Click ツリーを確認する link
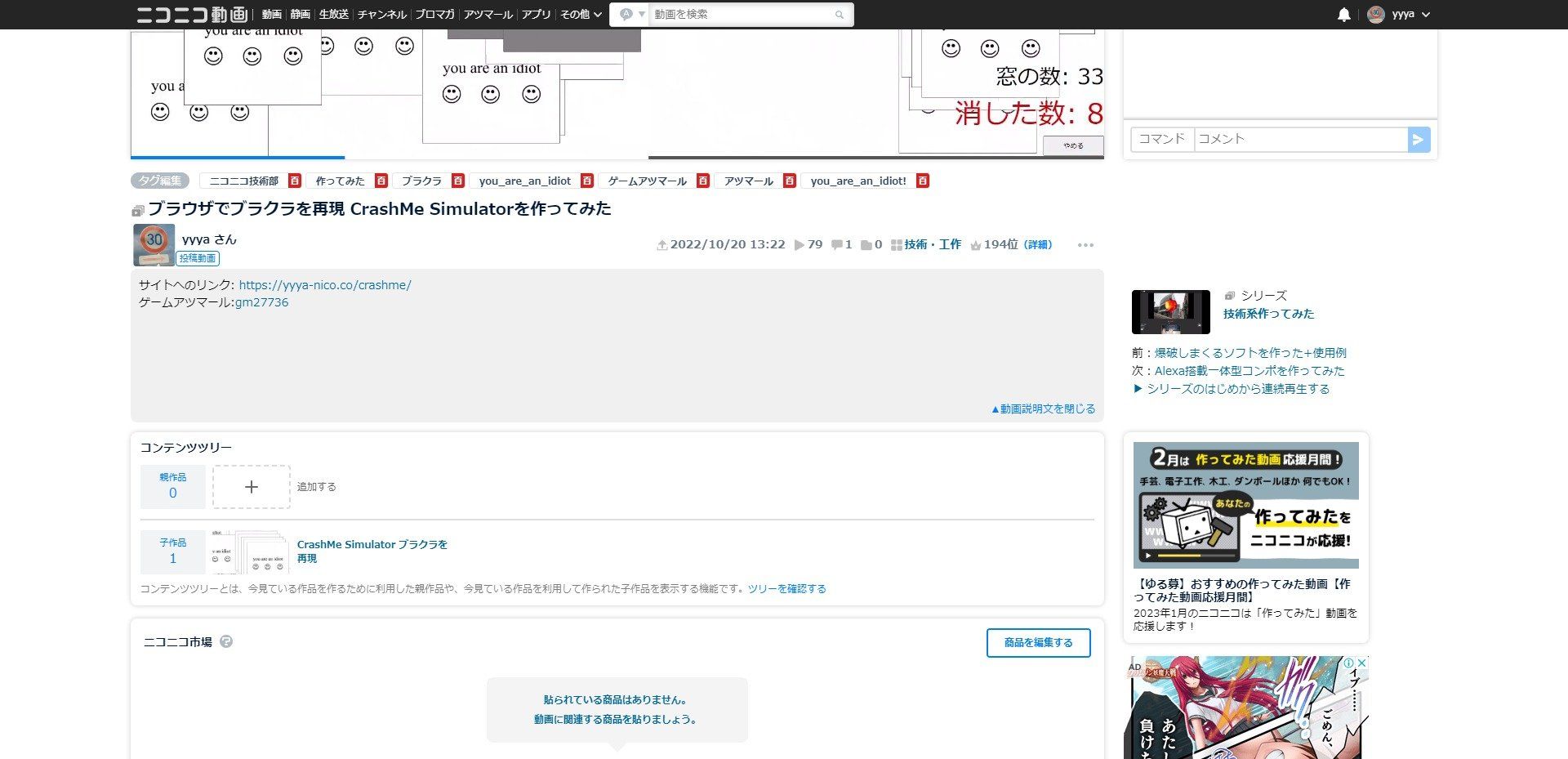The height and width of the screenshot is (759, 1568). click(x=786, y=588)
